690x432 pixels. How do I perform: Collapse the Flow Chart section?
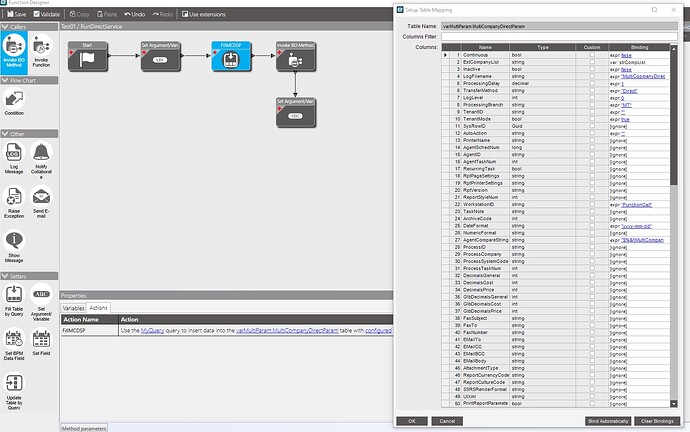[5, 81]
